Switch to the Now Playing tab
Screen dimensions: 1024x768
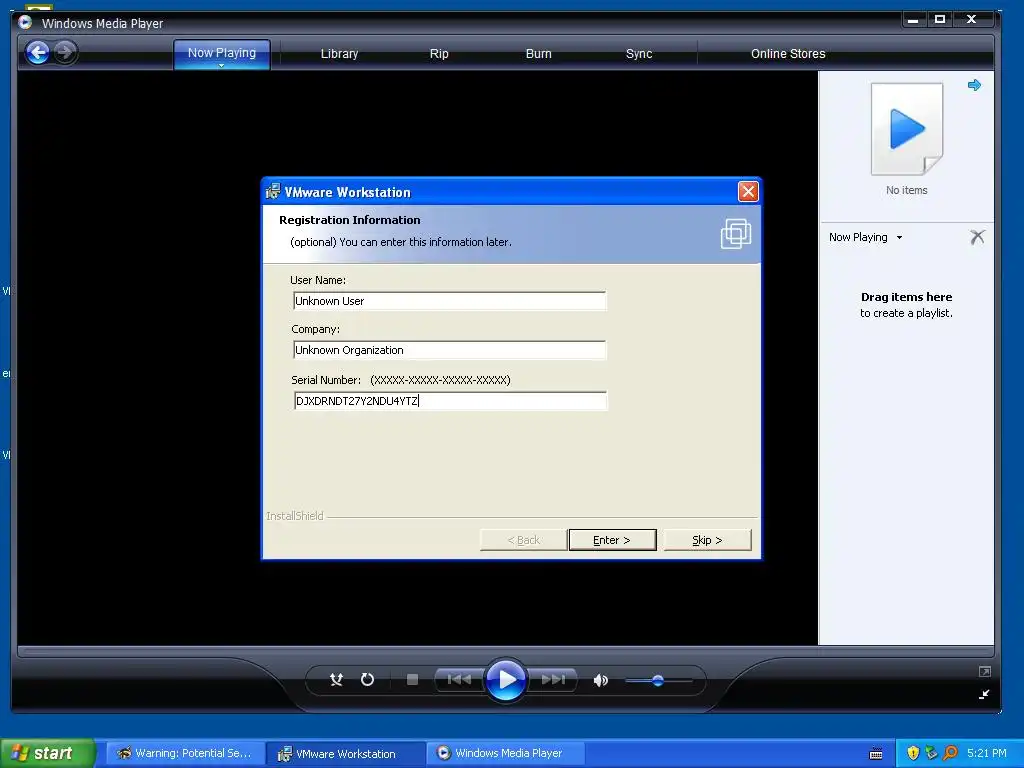(222, 53)
